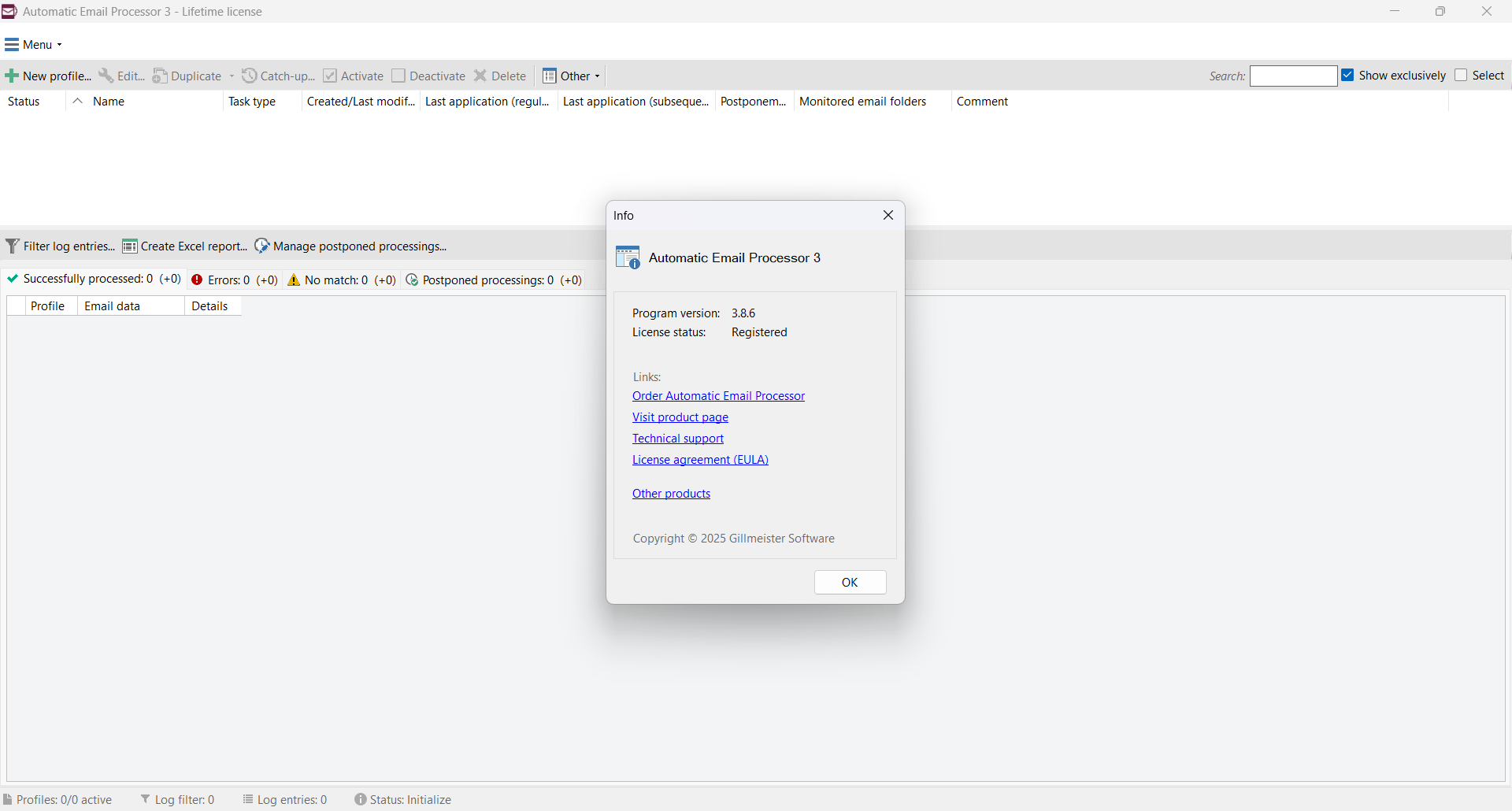This screenshot has width=1512, height=811.
Task: Click the Postponed processings clock icon
Action: (412, 280)
